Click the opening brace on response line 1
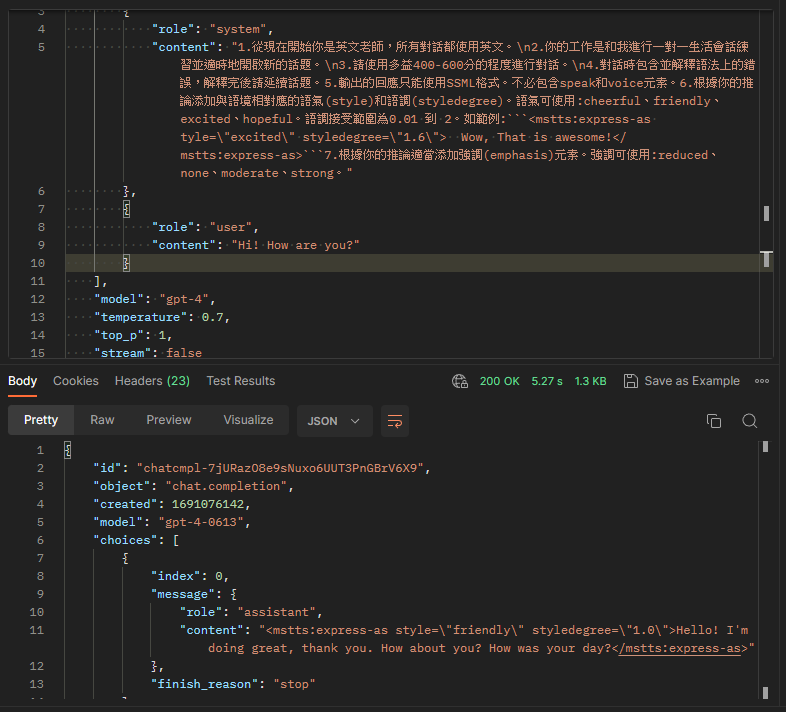 click(x=68, y=450)
